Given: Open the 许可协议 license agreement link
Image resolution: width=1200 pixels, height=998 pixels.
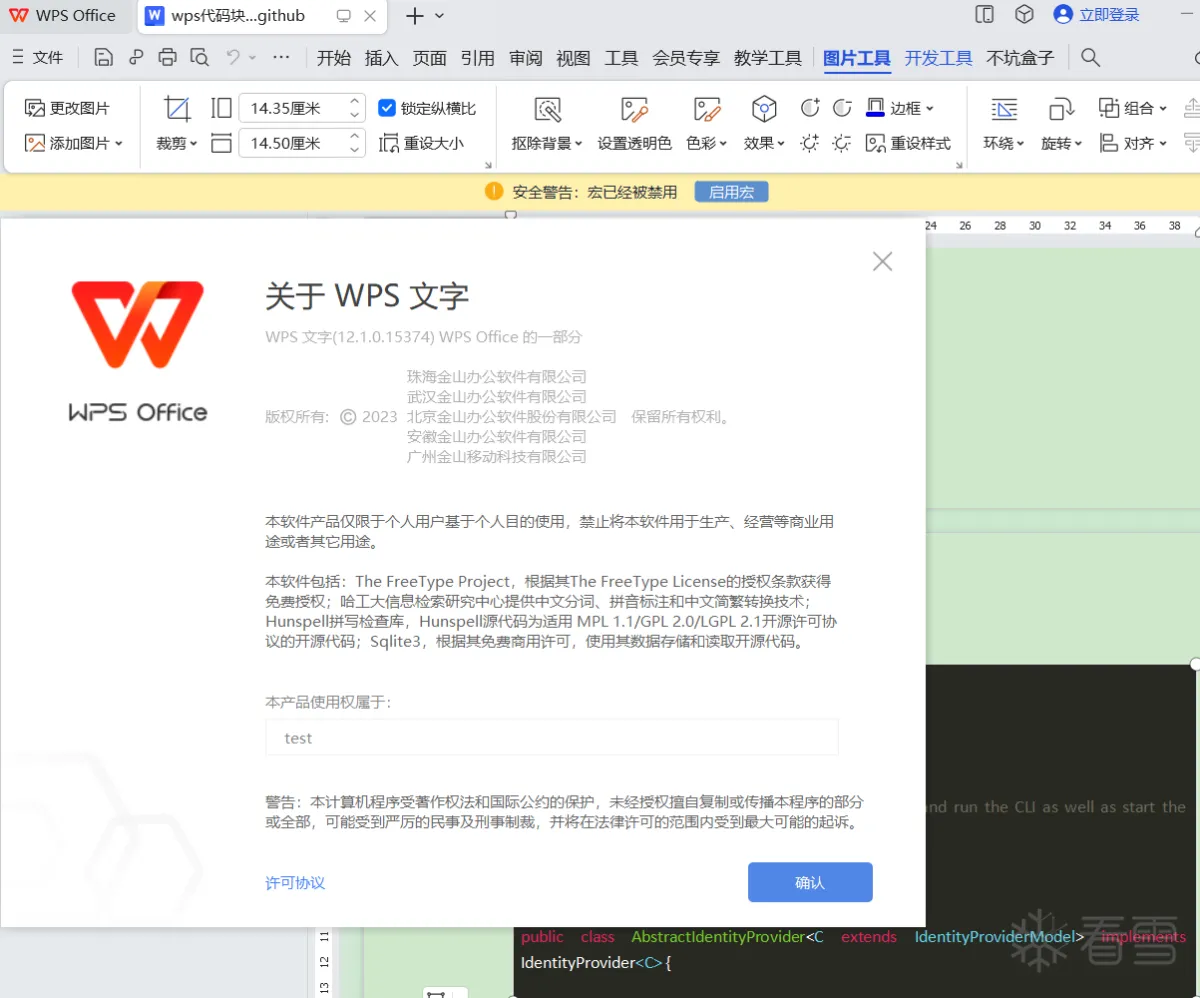Looking at the screenshot, I should tap(295, 883).
